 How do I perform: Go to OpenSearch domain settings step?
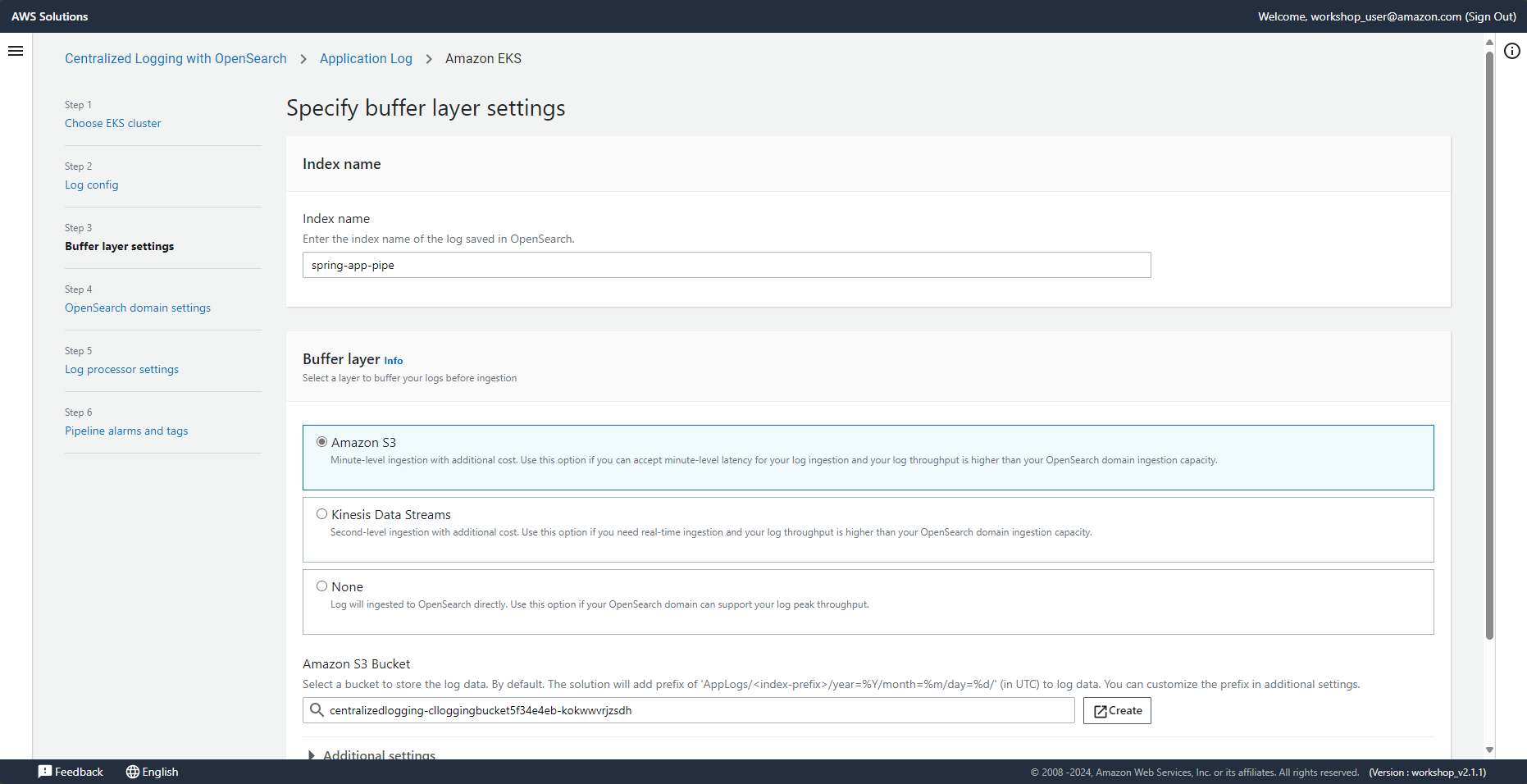click(x=138, y=308)
